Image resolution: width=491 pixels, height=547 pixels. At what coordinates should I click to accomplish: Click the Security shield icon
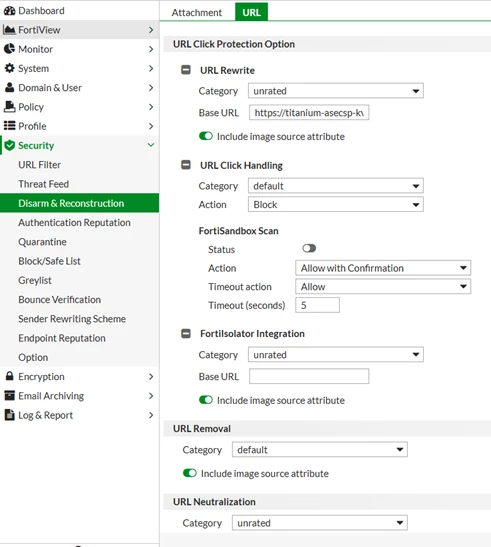click(x=10, y=145)
